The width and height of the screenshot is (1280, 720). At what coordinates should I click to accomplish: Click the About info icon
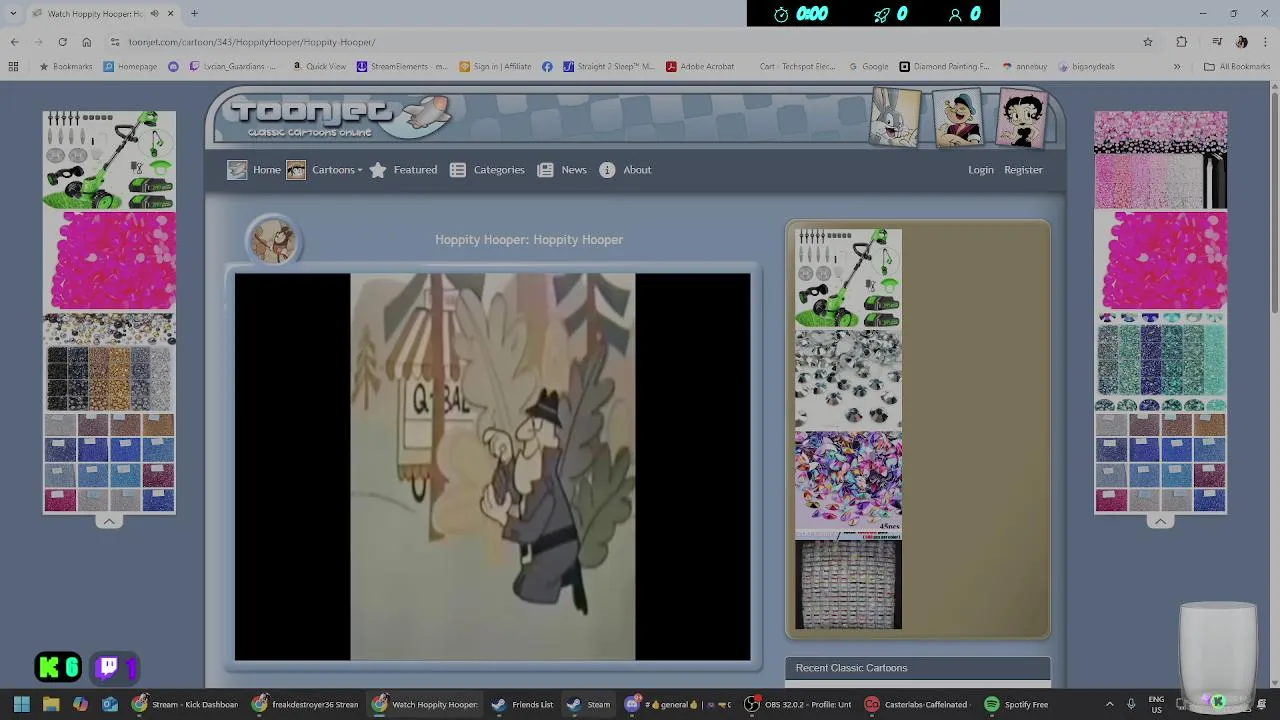(607, 170)
